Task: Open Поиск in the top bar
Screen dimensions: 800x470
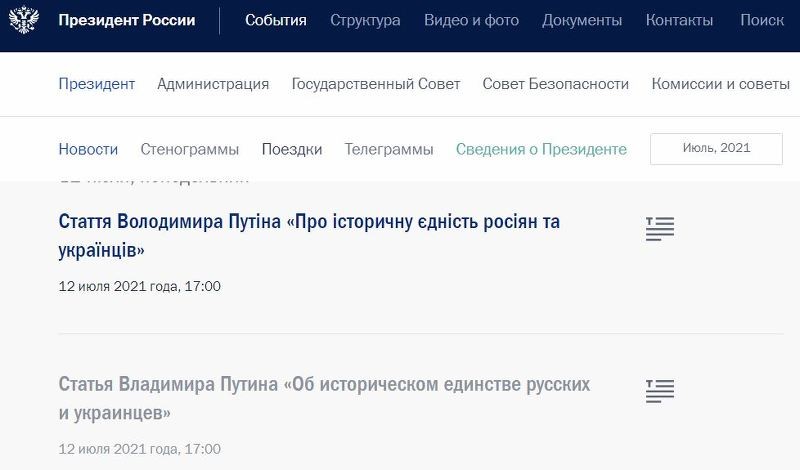Action: click(762, 20)
